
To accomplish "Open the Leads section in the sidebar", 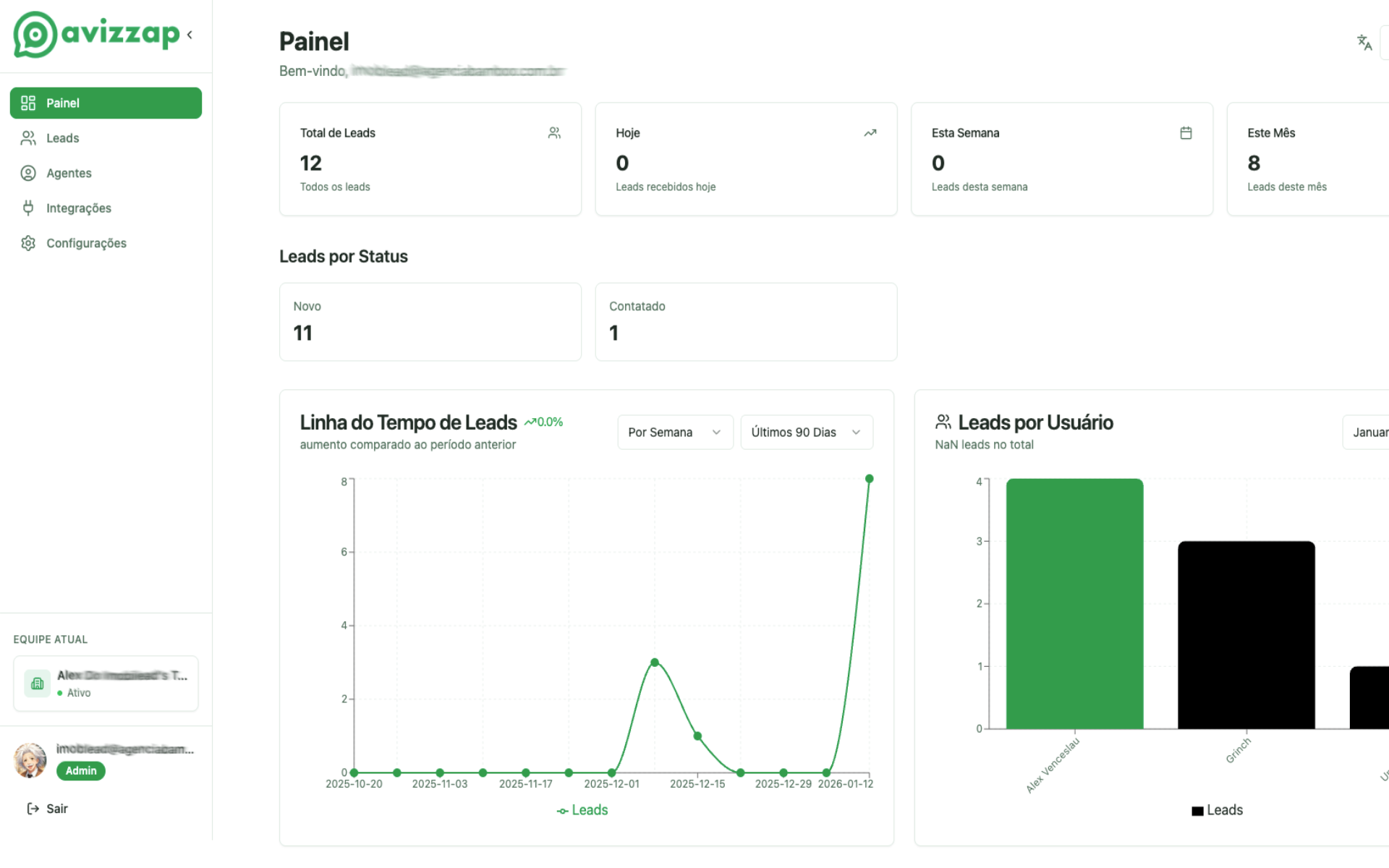I will [62, 137].
